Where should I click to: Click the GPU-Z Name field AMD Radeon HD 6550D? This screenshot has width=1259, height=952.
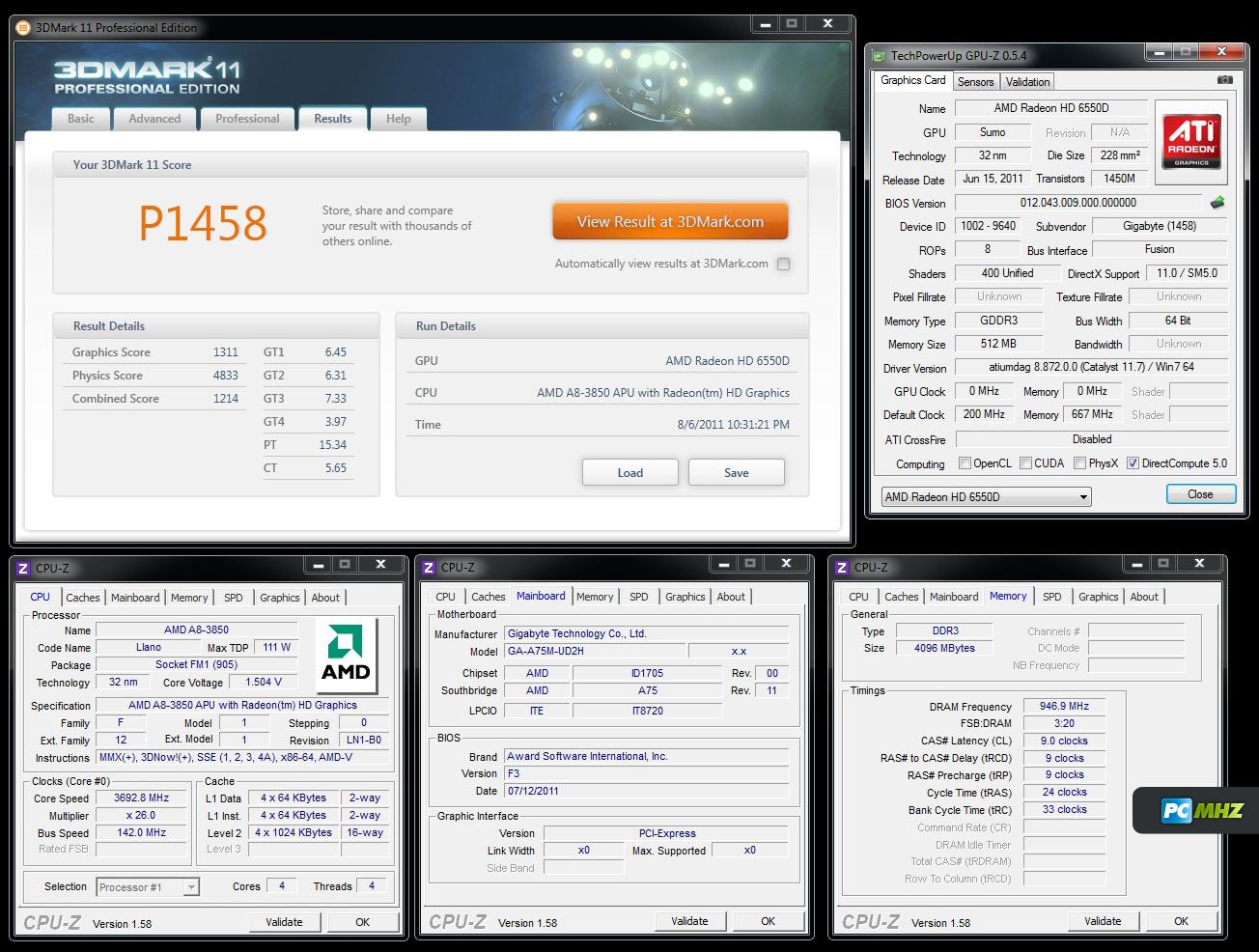(x=1051, y=108)
